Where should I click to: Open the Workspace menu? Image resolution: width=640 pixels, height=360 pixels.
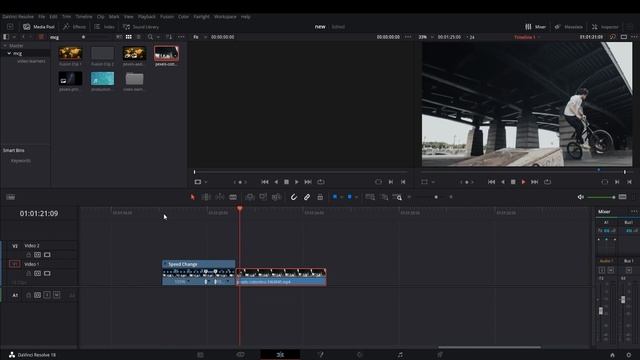point(225,17)
